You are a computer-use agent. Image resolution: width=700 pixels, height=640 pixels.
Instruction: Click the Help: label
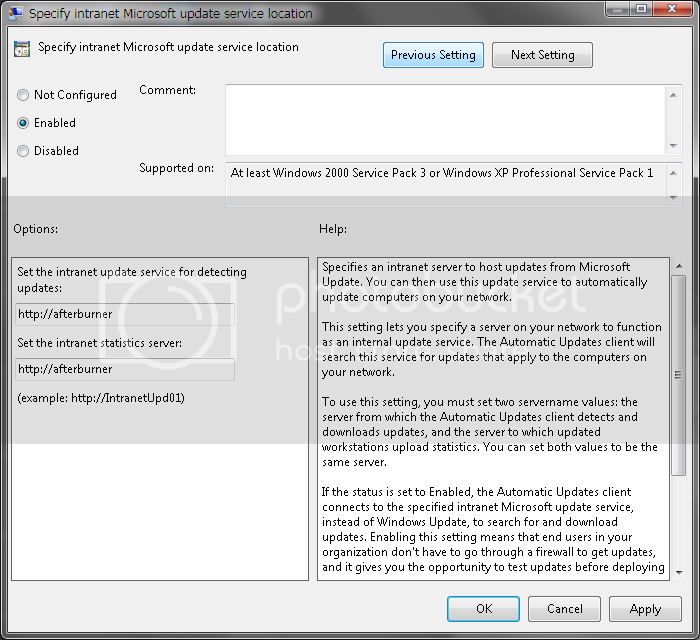tap(333, 229)
